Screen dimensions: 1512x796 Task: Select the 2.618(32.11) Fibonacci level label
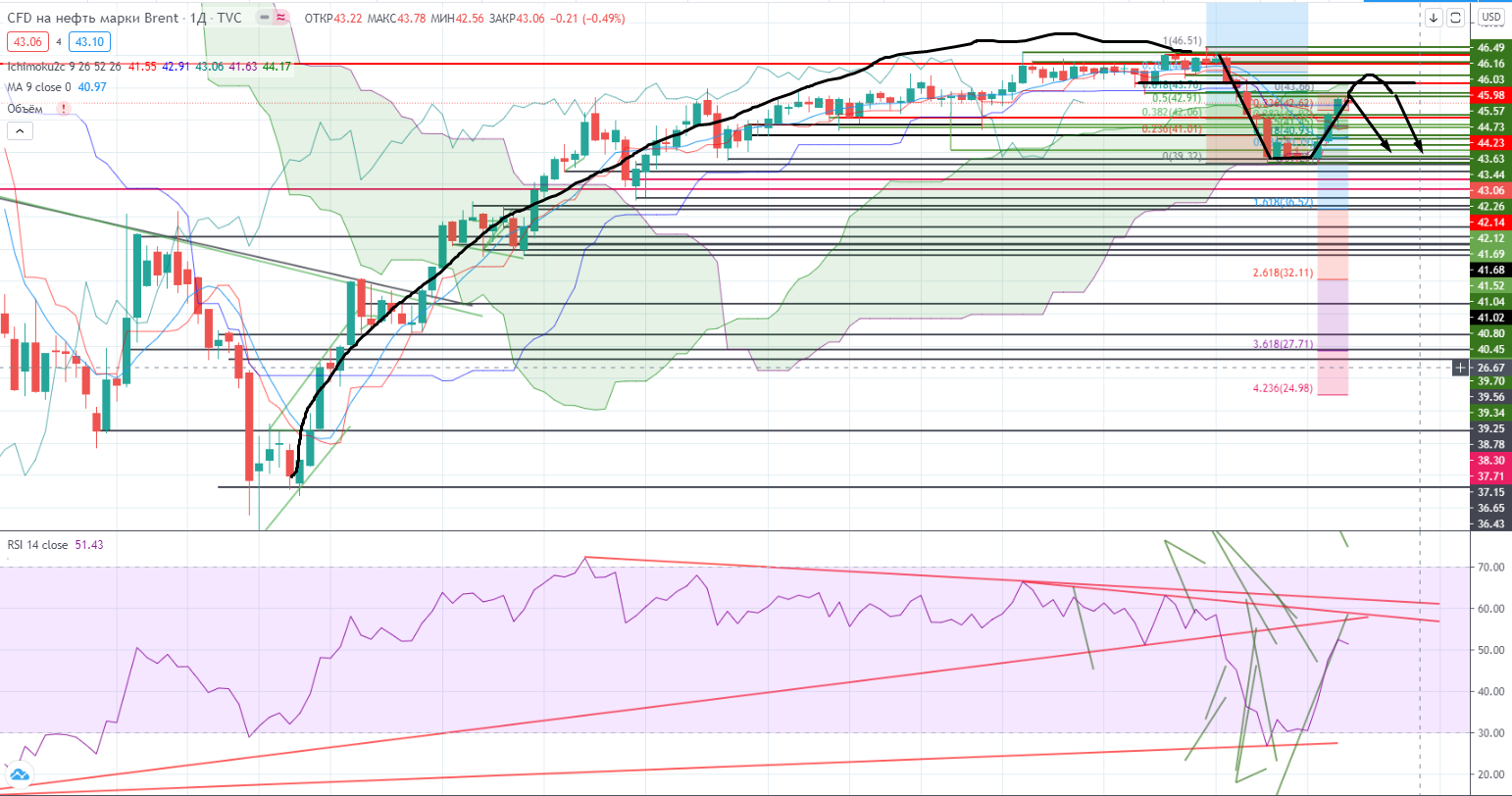pos(1283,273)
